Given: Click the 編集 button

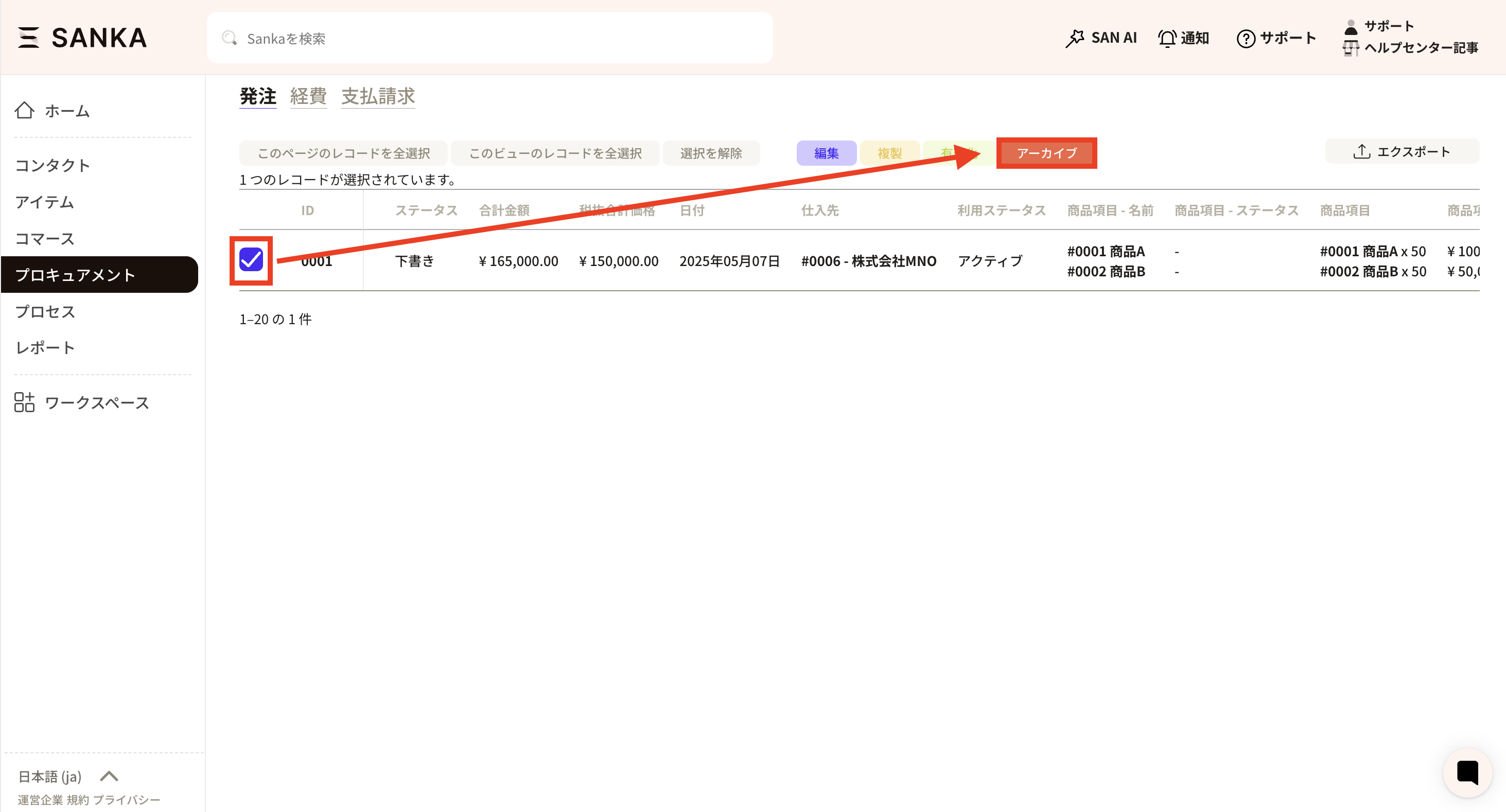Looking at the screenshot, I should click(826, 153).
